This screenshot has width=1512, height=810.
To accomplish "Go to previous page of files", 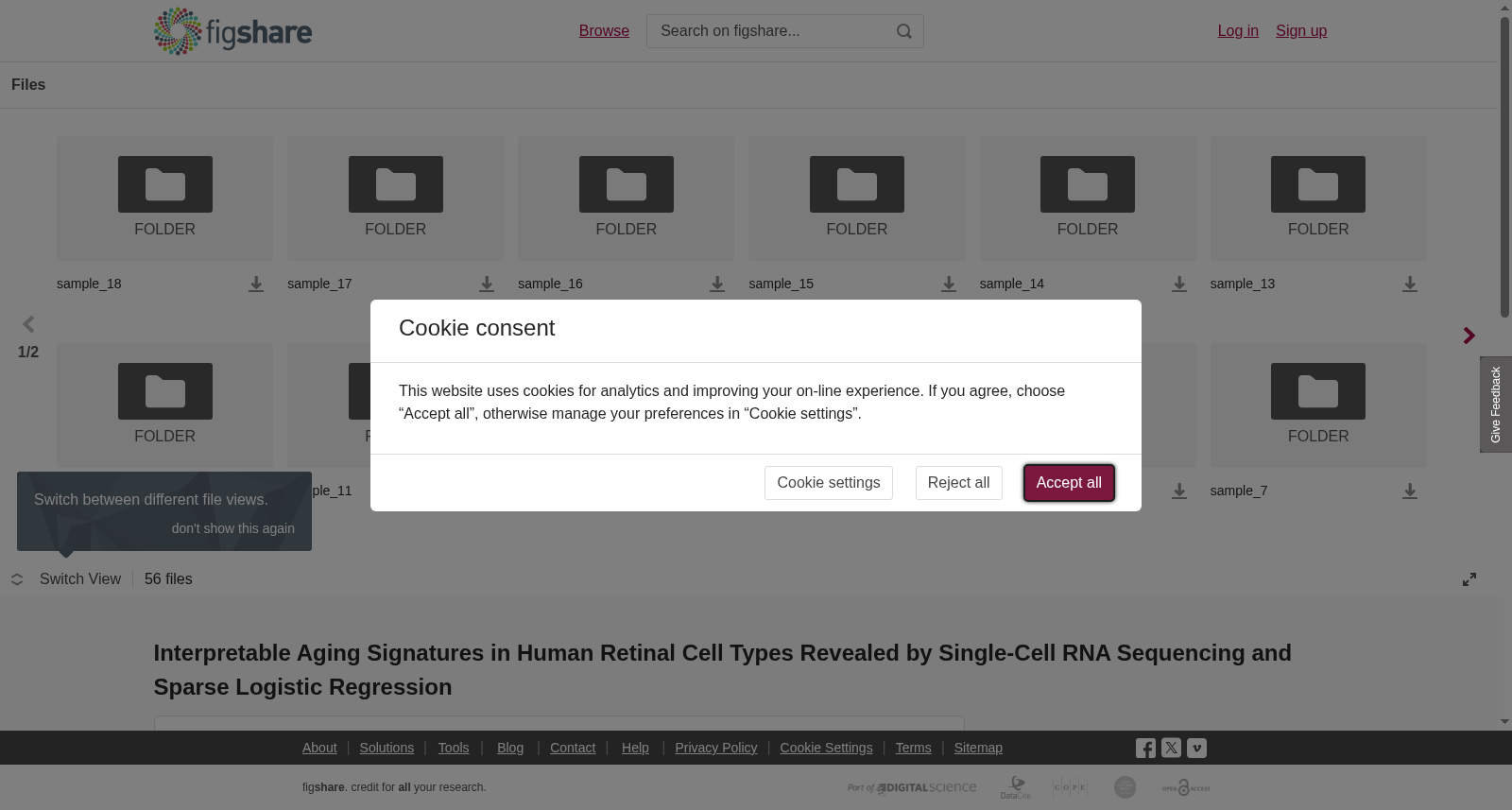I will (28, 324).
